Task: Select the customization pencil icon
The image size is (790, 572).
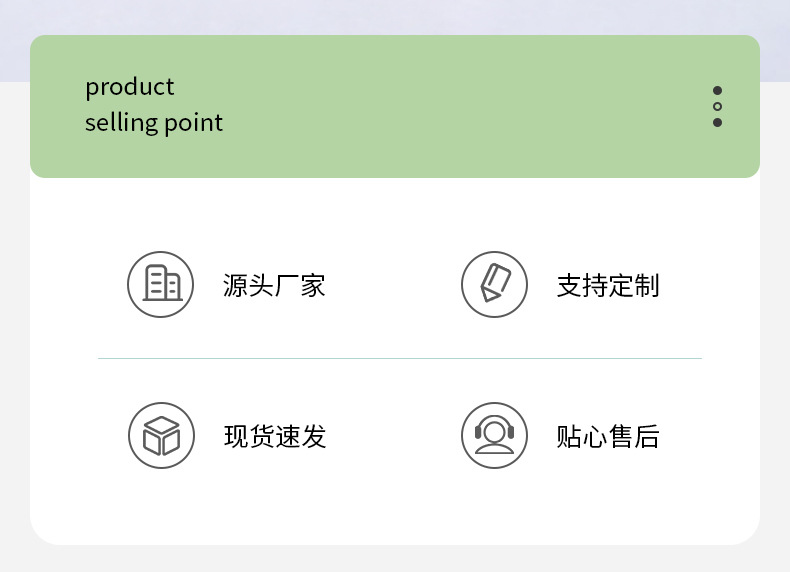Action: [494, 285]
